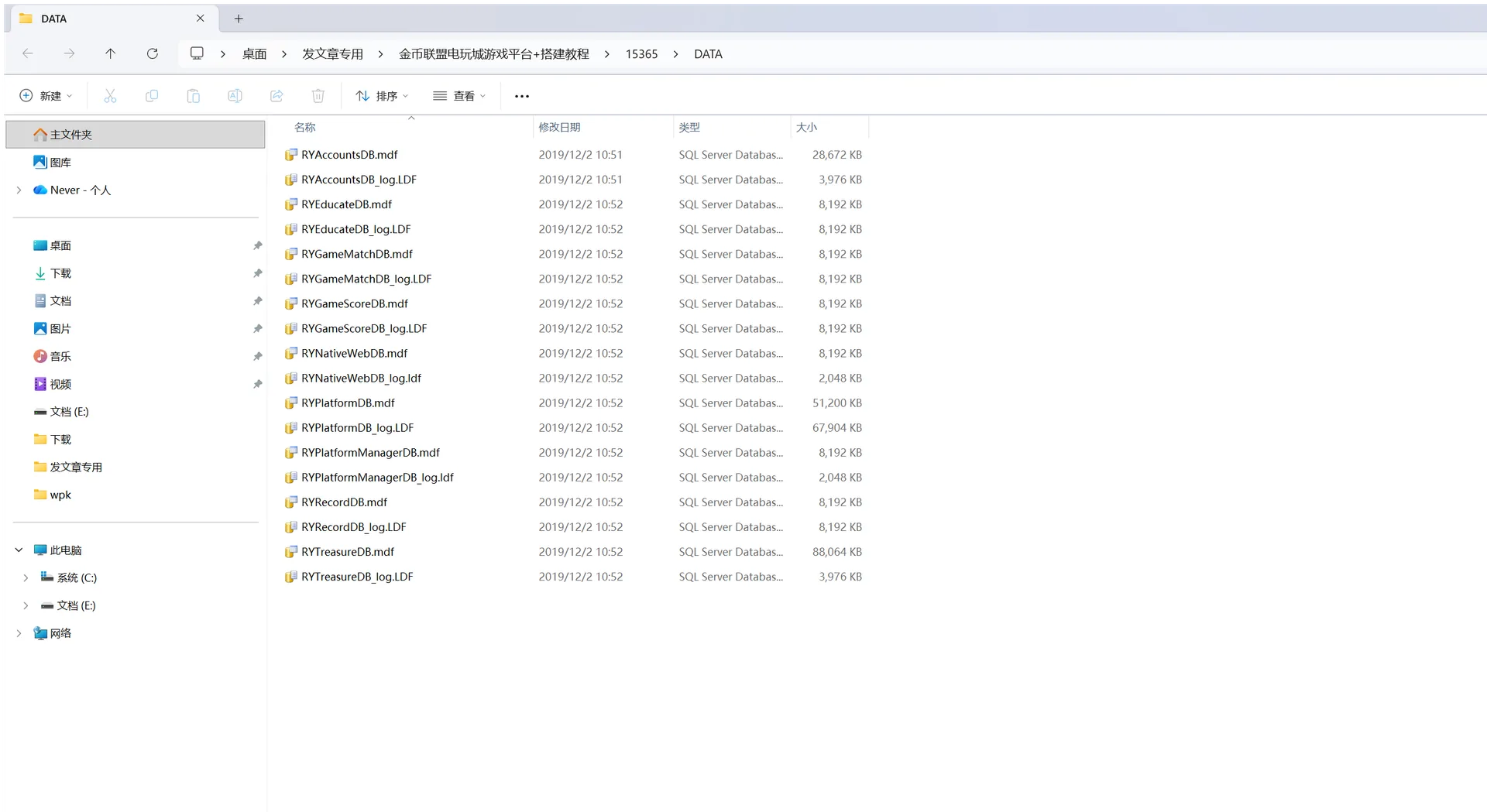Click 15365 in the address breadcrumb
This screenshot has height=812, width=1487.
[641, 53]
